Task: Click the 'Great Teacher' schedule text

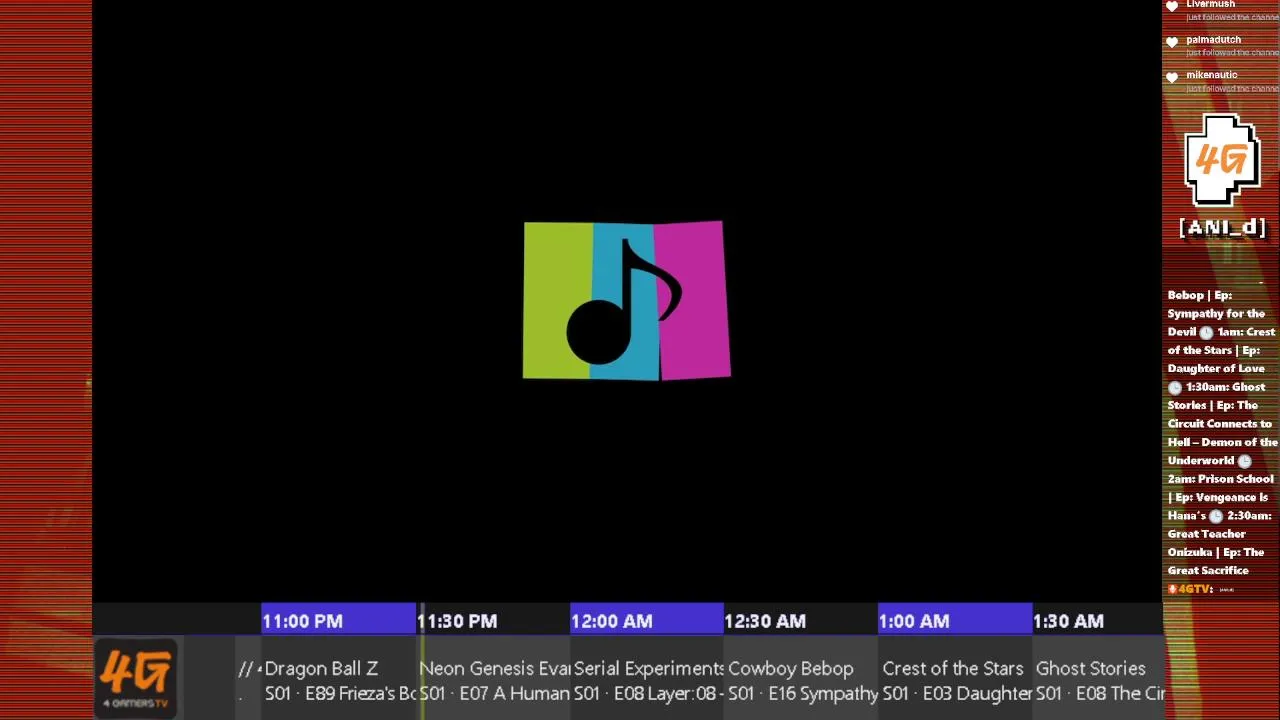Action: (x=1206, y=534)
